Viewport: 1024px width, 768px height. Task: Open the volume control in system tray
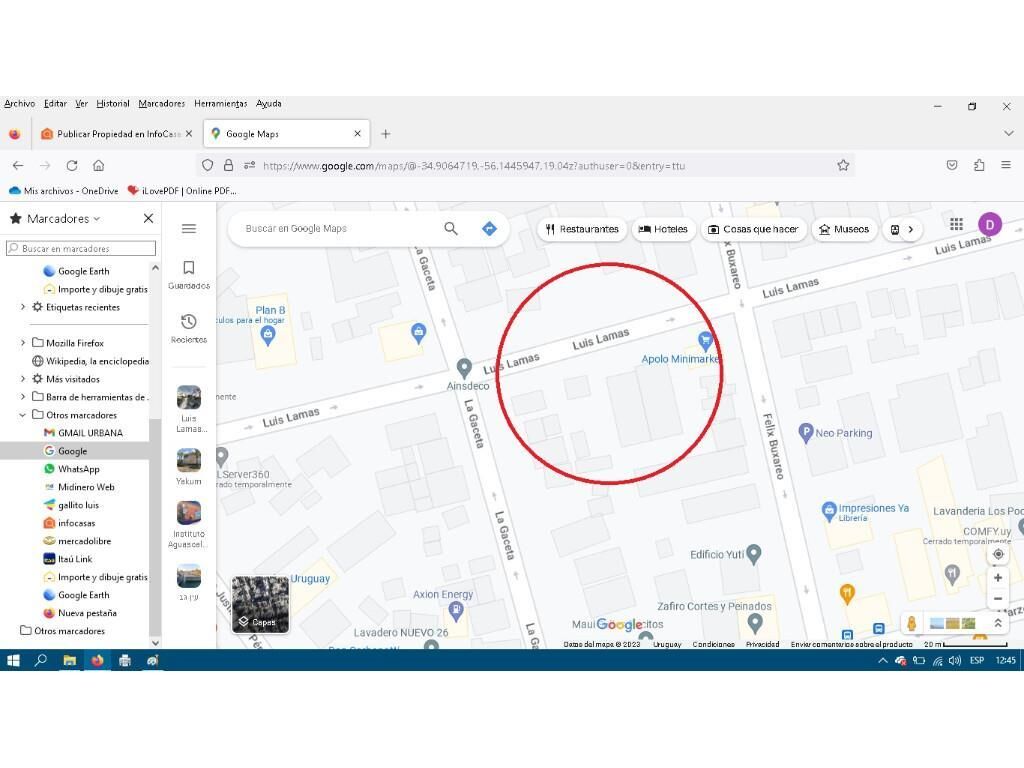click(x=955, y=660)
